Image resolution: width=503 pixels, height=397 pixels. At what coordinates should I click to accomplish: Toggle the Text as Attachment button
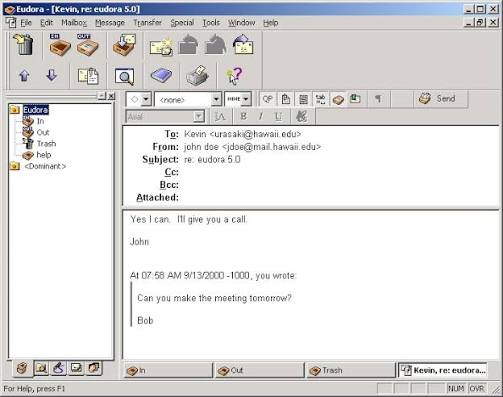click(x=286, y=99)
